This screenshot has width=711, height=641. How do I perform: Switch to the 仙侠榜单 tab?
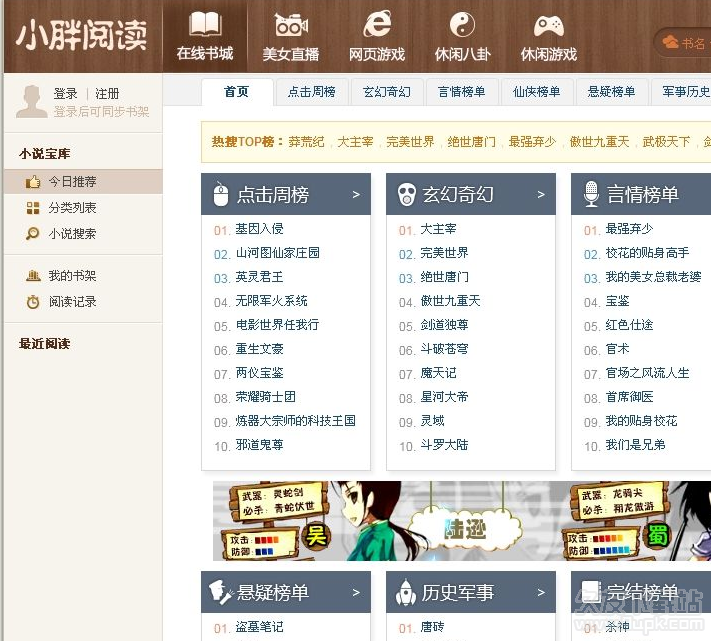[537, 92]
